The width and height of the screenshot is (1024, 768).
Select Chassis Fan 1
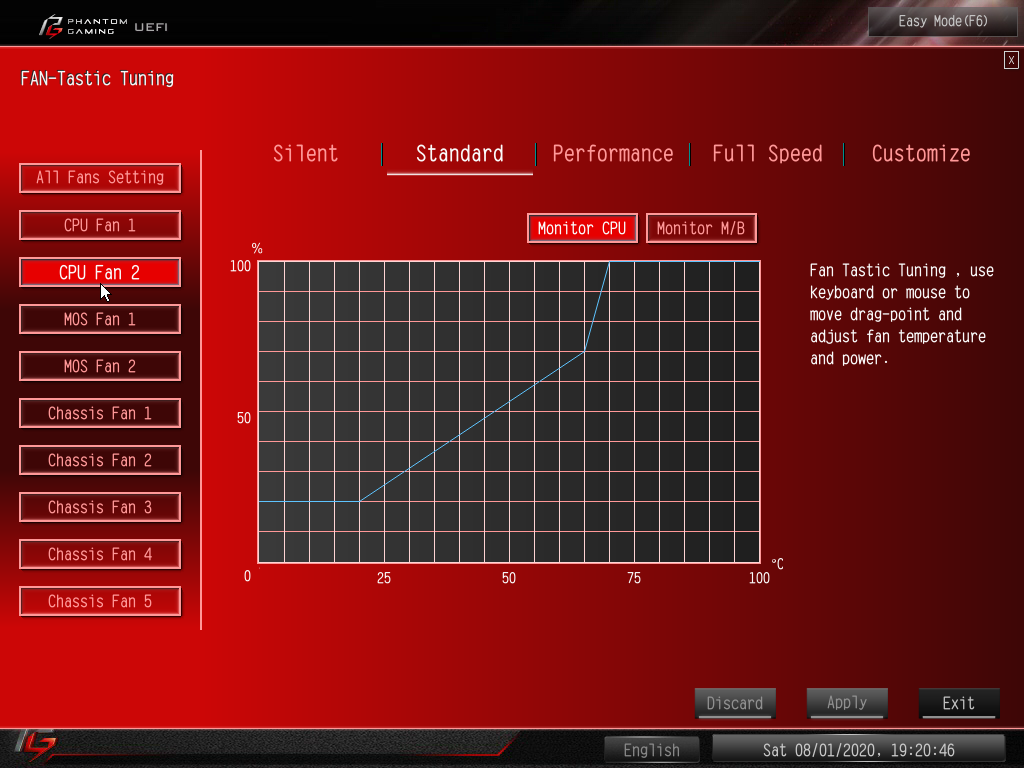tap(100, 413)
